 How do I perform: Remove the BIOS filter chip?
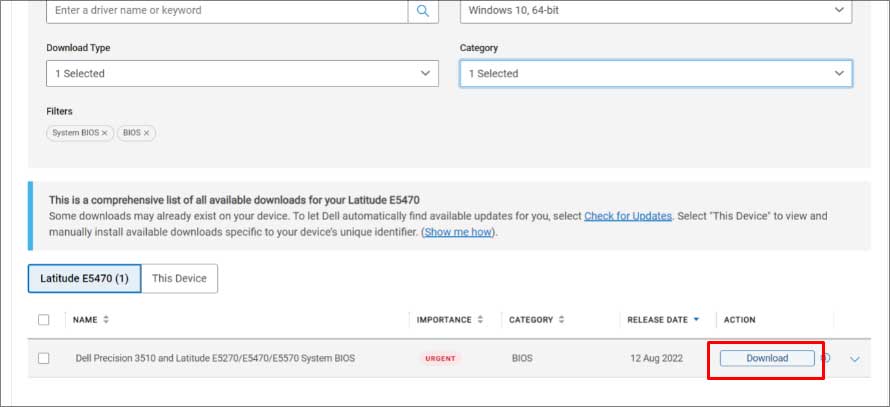[x=146, y=133]
